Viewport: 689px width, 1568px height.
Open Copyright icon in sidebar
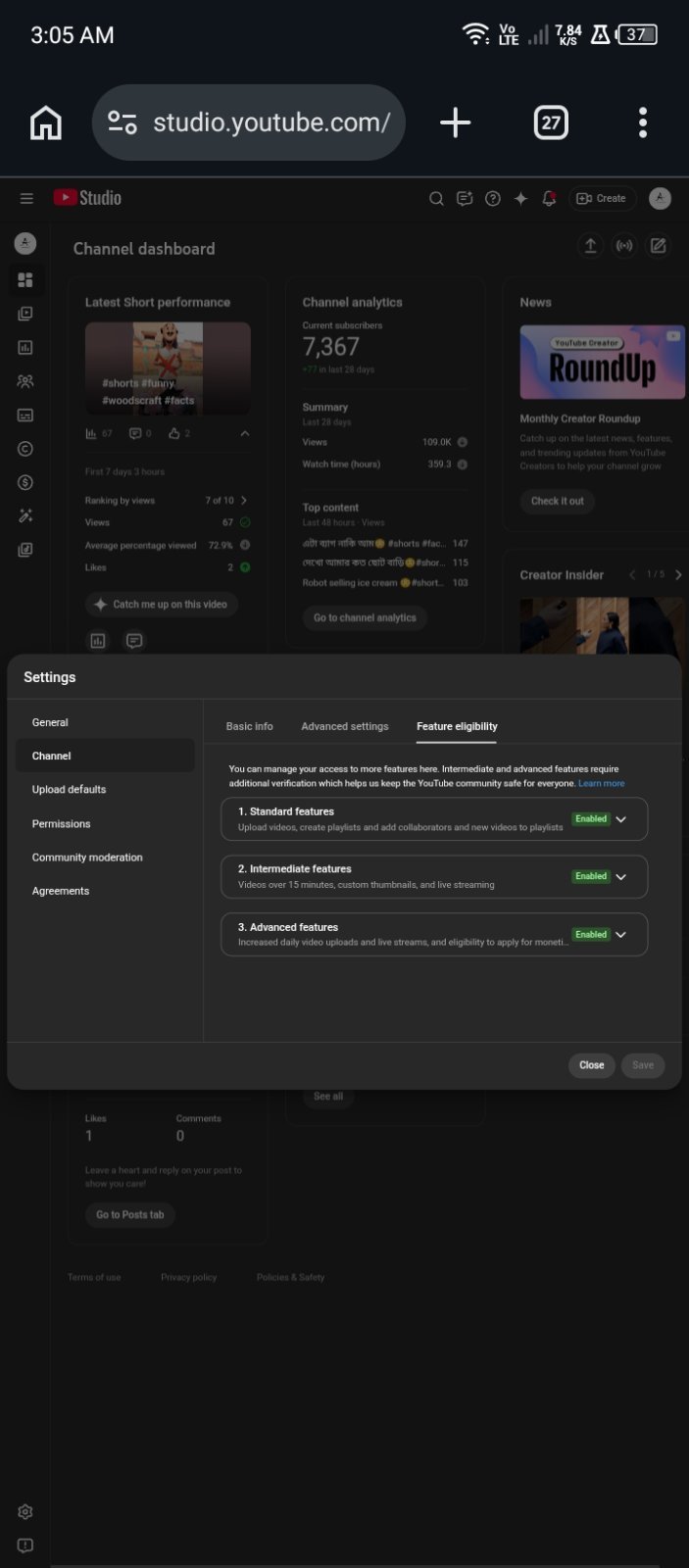pos(25,449)
